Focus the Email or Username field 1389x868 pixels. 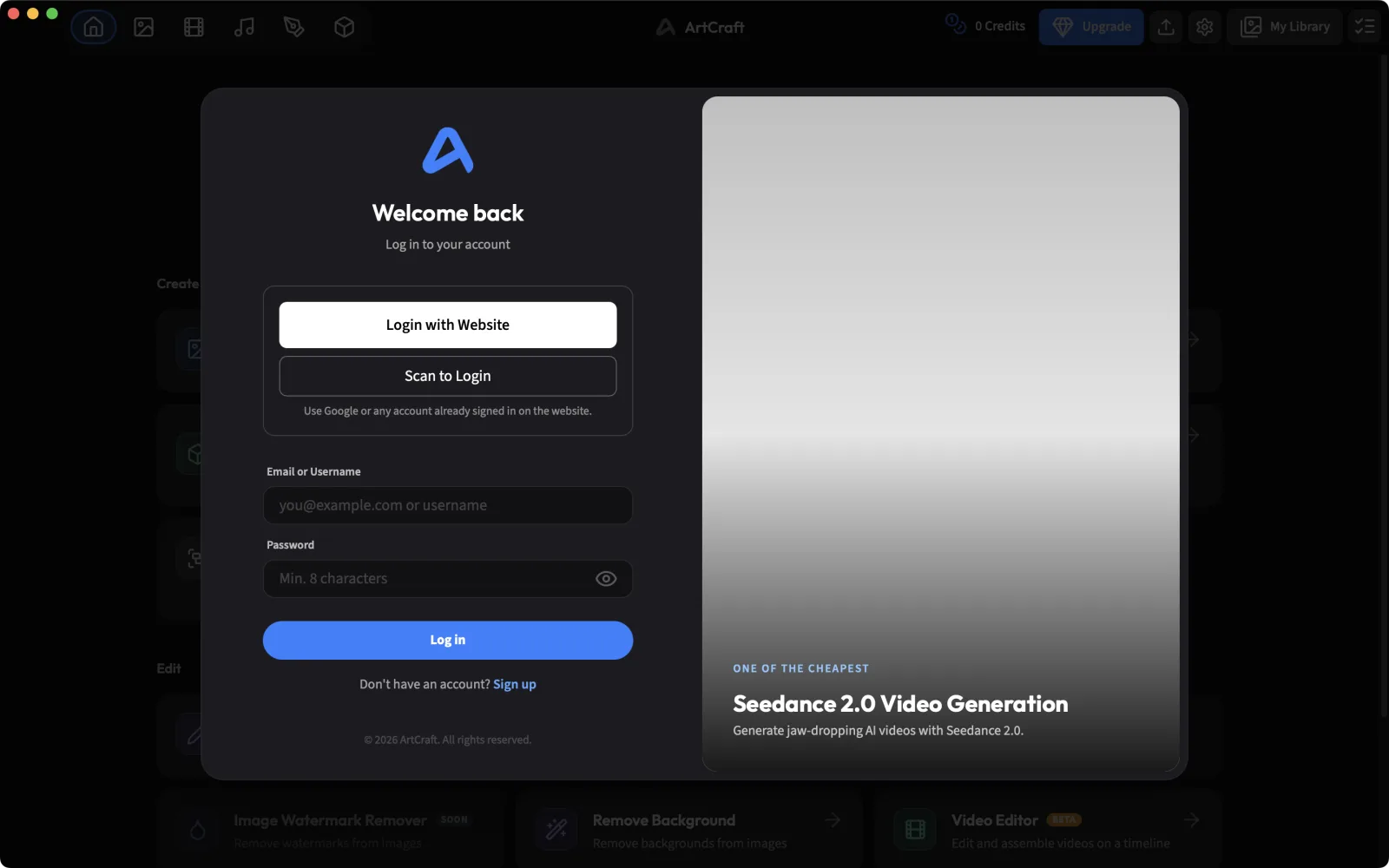pyautogui.click(x=448, y=505)
